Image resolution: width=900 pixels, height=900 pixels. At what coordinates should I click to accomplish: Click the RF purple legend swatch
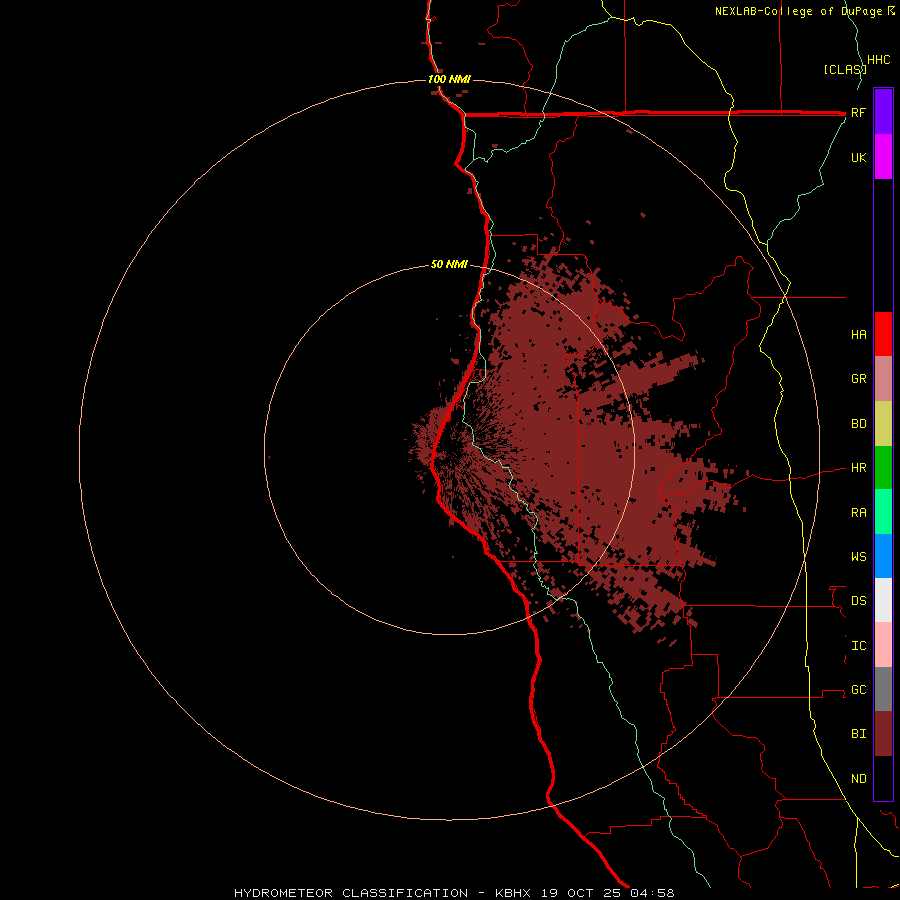(x=883, y=112)
